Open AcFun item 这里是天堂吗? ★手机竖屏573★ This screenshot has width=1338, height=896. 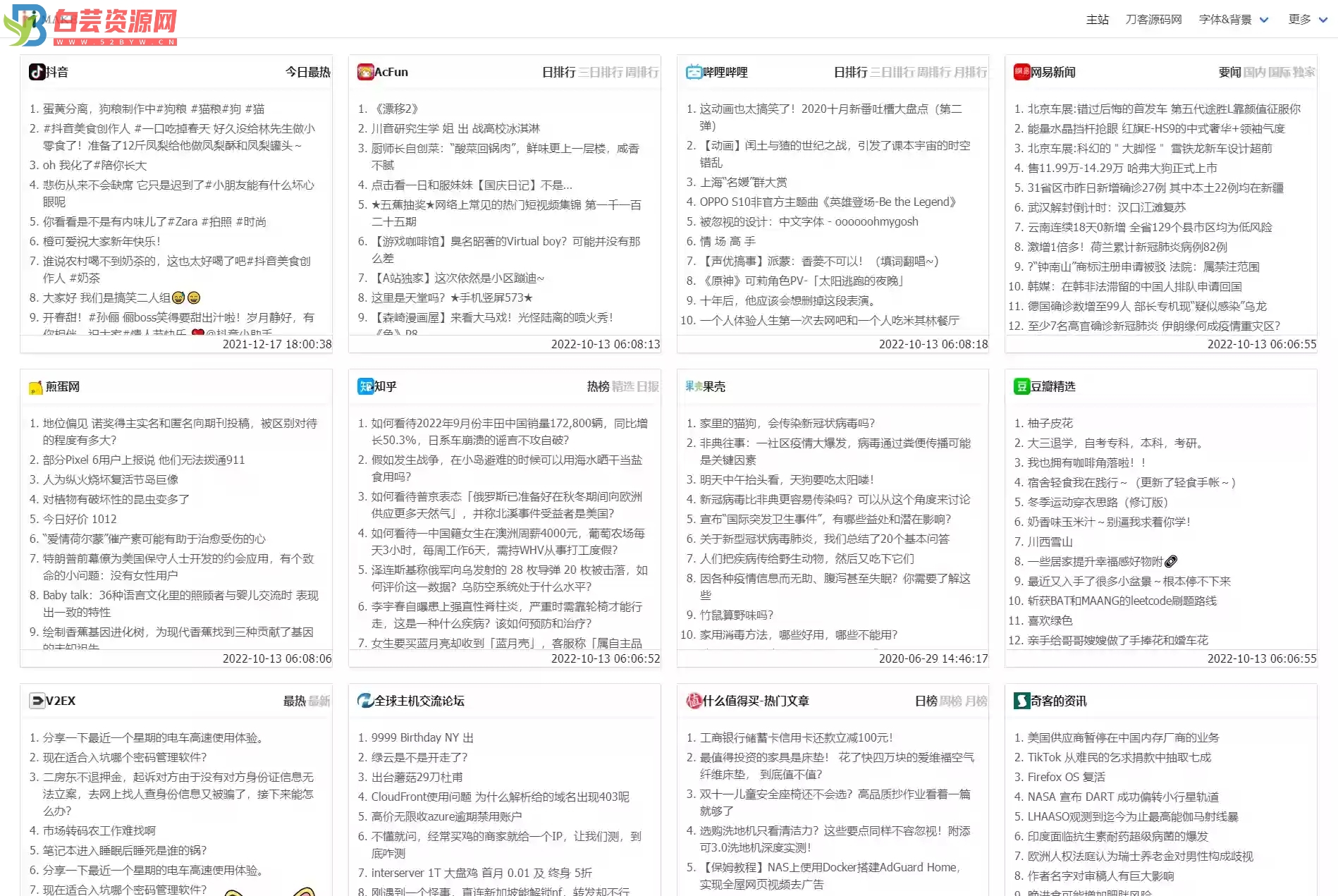[x=452, y=297]
